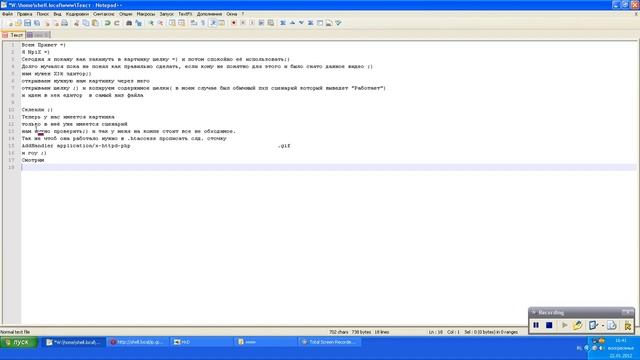Print the document using the printer icon
The width and height of the screenshot is (640, 360).
pyautogui.click(x=64, y=23)
